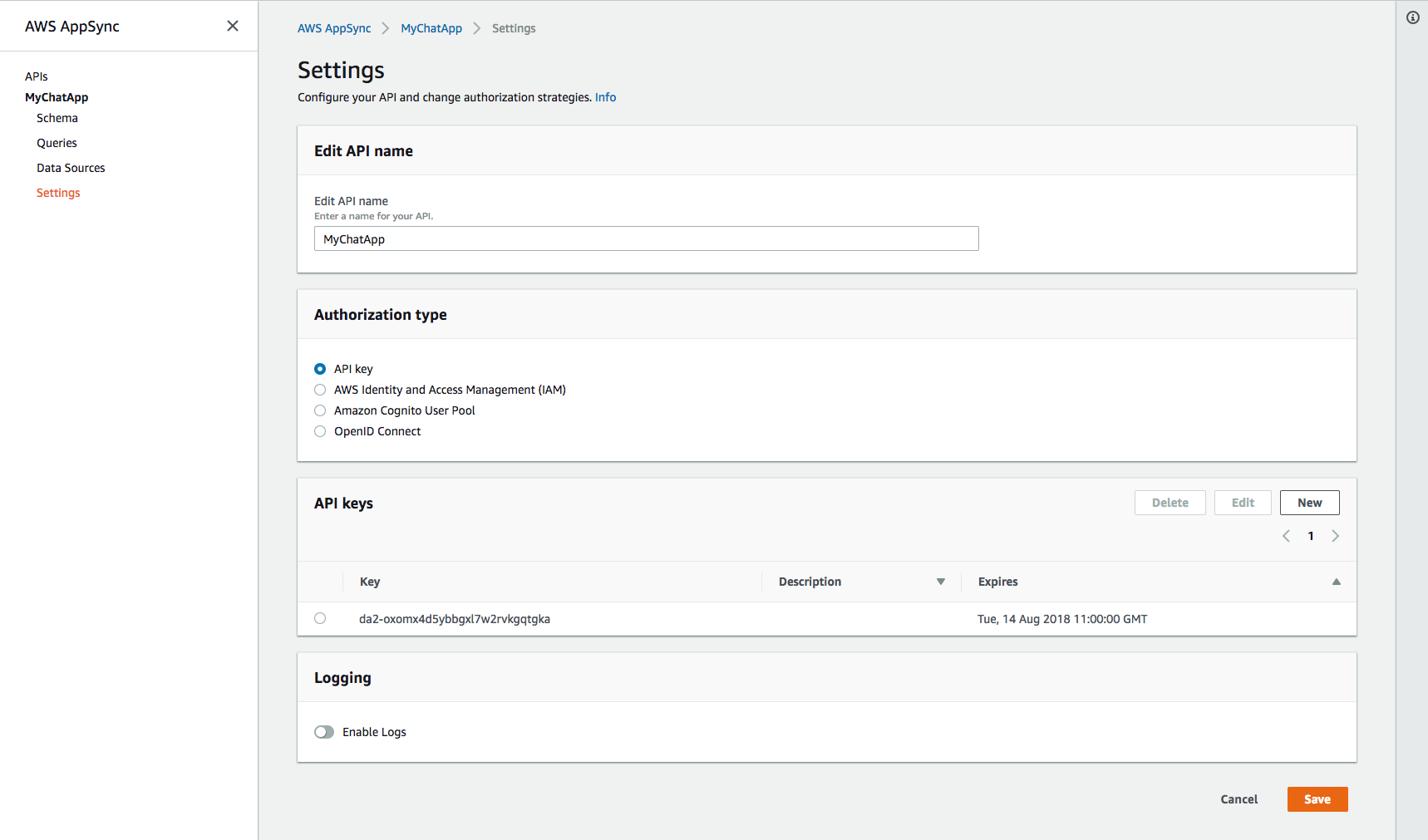This screenshot has height=840, width=1428.
Task: Open APIs in sidebar
Action: 37,76
